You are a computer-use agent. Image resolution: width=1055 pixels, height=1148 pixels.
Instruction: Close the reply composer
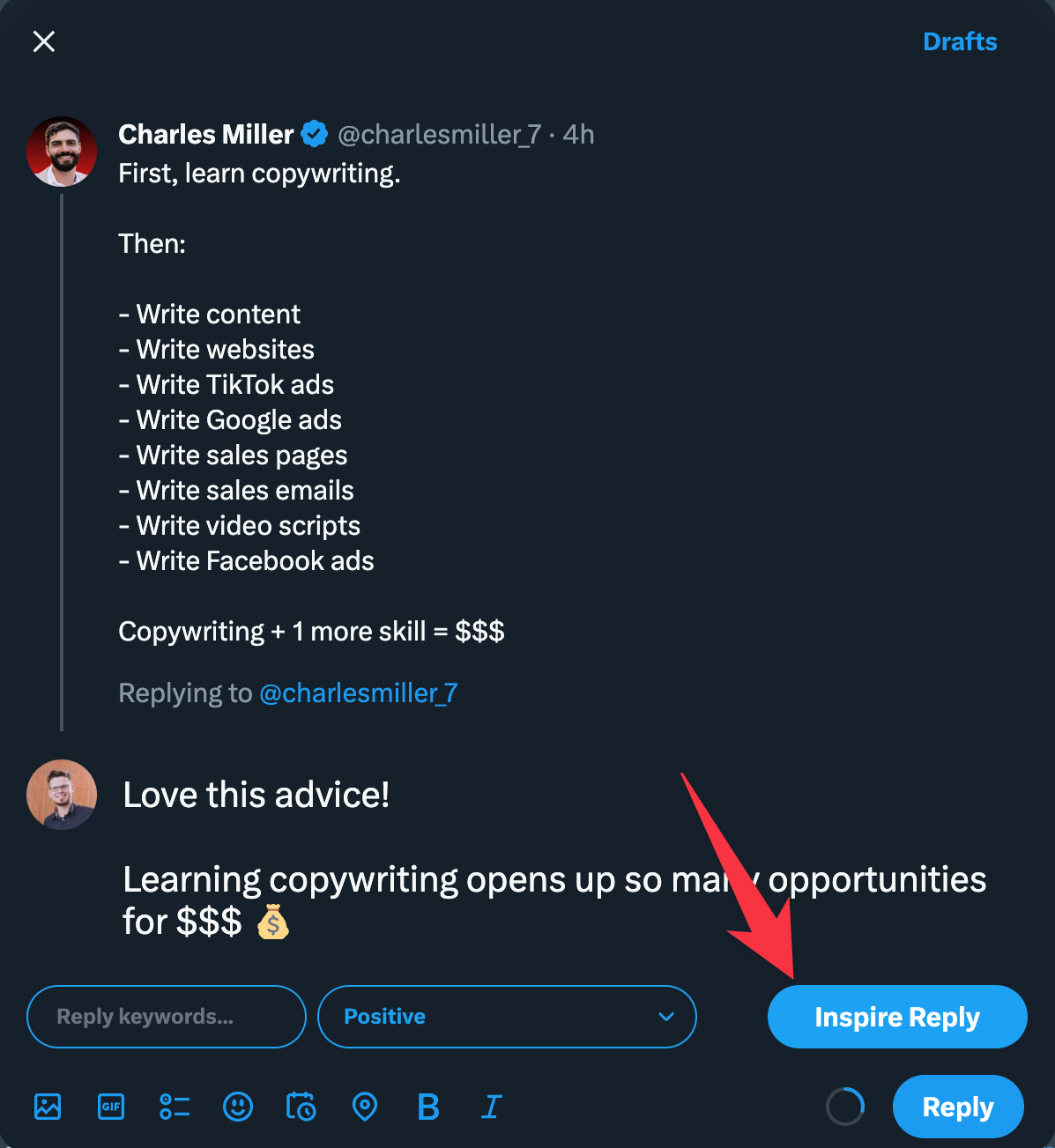tap(43, 41)
